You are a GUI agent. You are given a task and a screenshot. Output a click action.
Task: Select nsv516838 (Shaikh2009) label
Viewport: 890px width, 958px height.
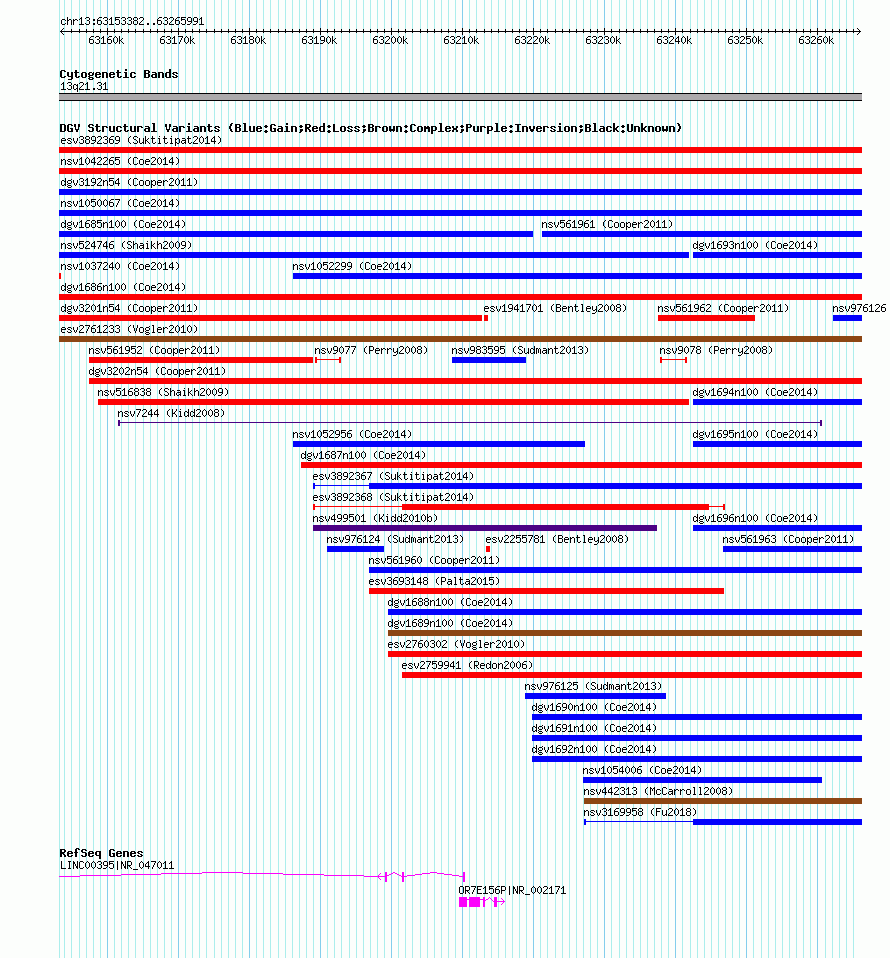click(163, 392)
